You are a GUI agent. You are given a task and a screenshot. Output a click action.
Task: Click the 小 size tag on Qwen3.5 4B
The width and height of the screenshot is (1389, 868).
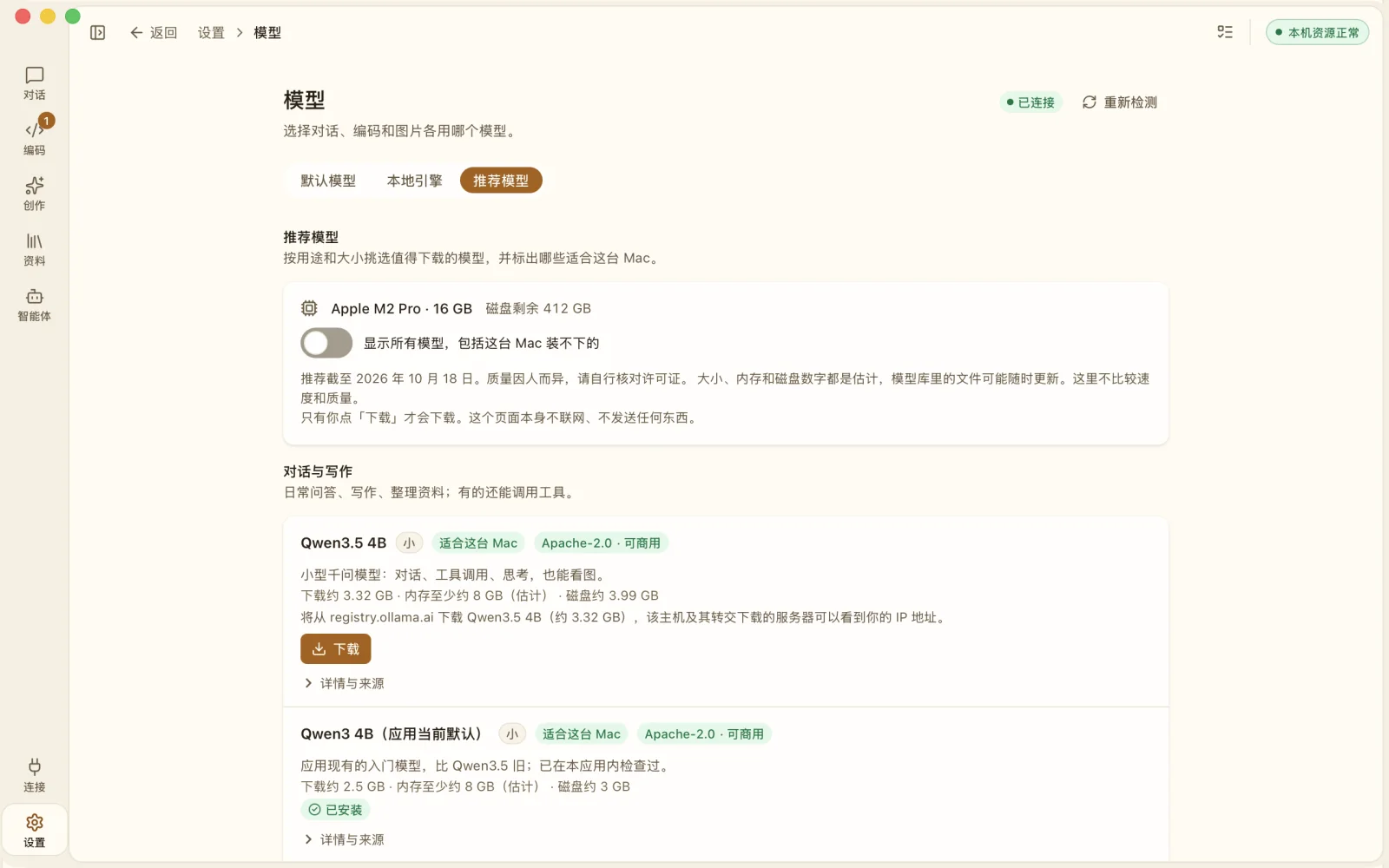point(409,543)
